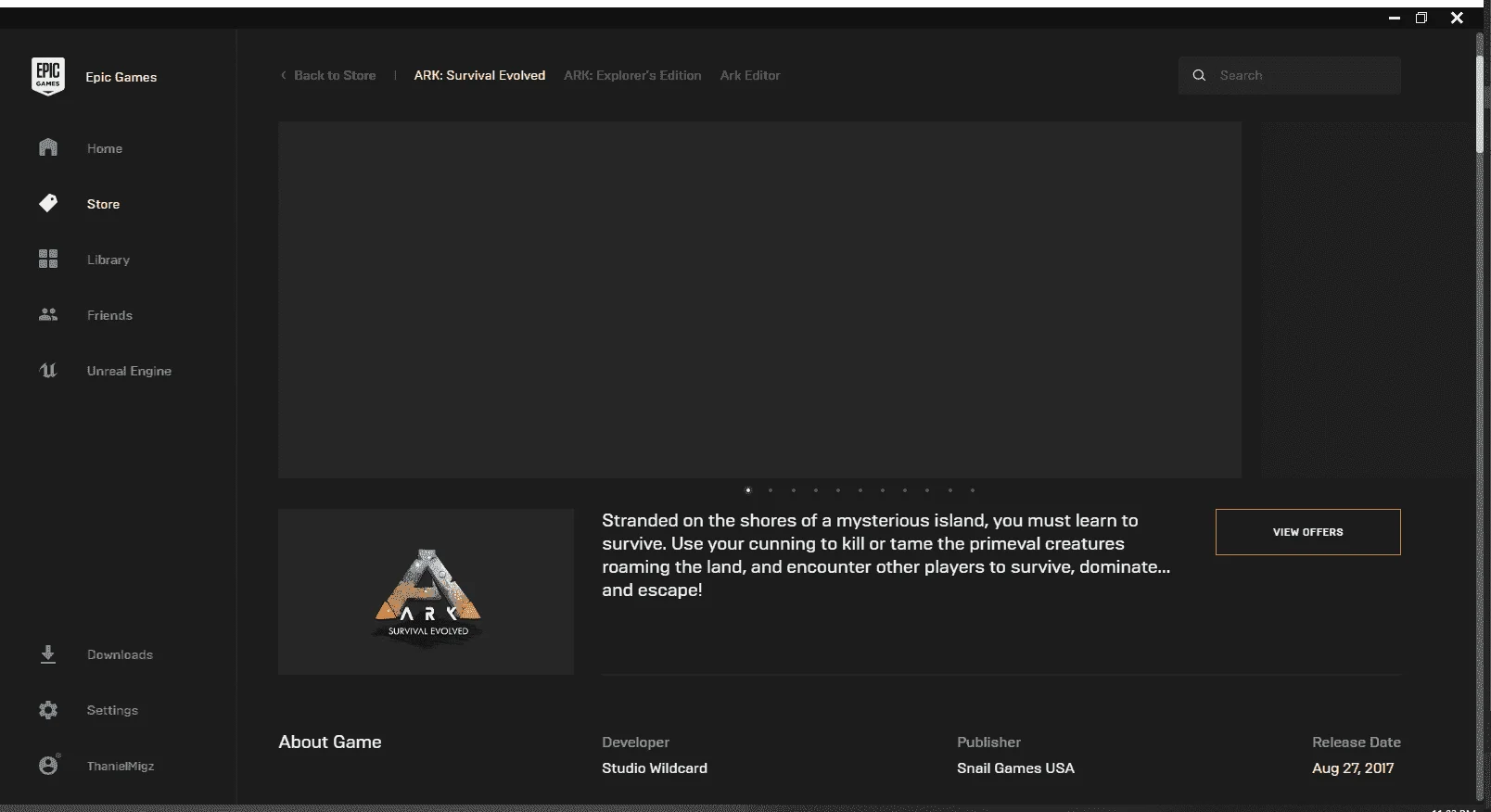The width and height of the screenshot is (1491, 812).
Task: Click the game description starting 'Stranded on the shores'
Action: click(886, 555)
